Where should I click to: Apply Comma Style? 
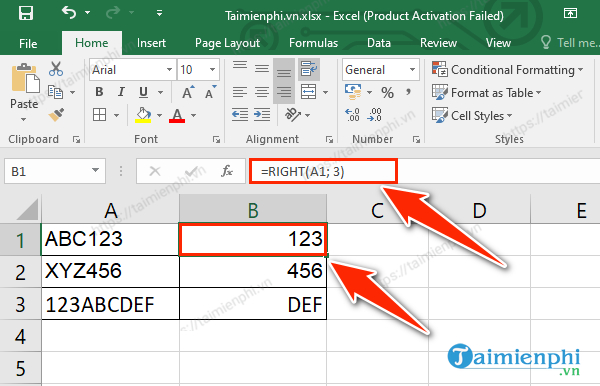coord(409,92)
